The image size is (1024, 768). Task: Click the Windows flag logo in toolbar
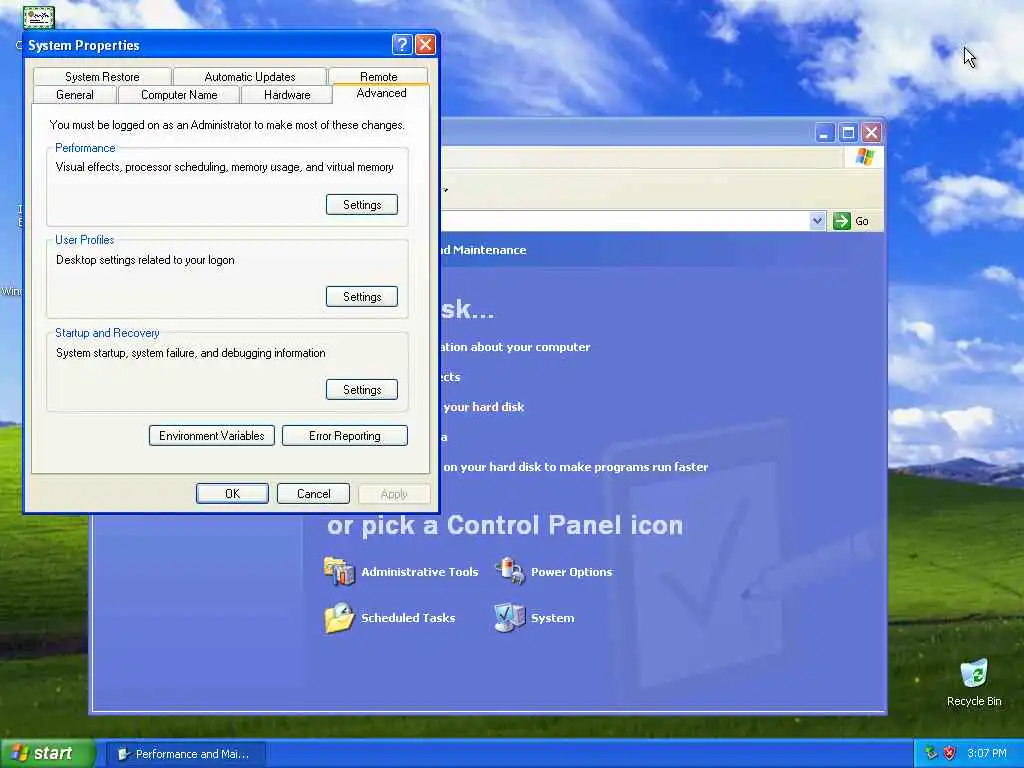click(865, 157)
